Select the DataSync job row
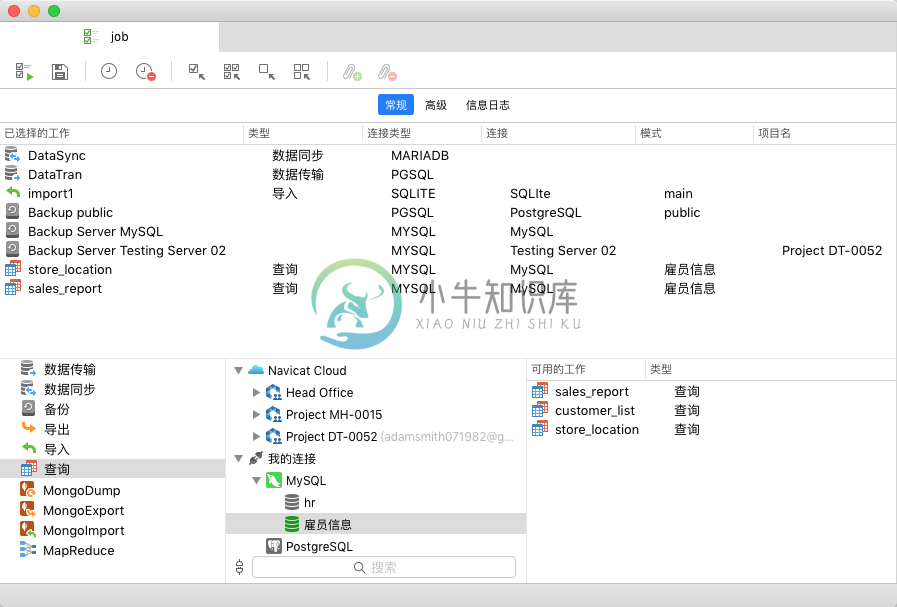The image size is (897, 607). pos(448,156)
